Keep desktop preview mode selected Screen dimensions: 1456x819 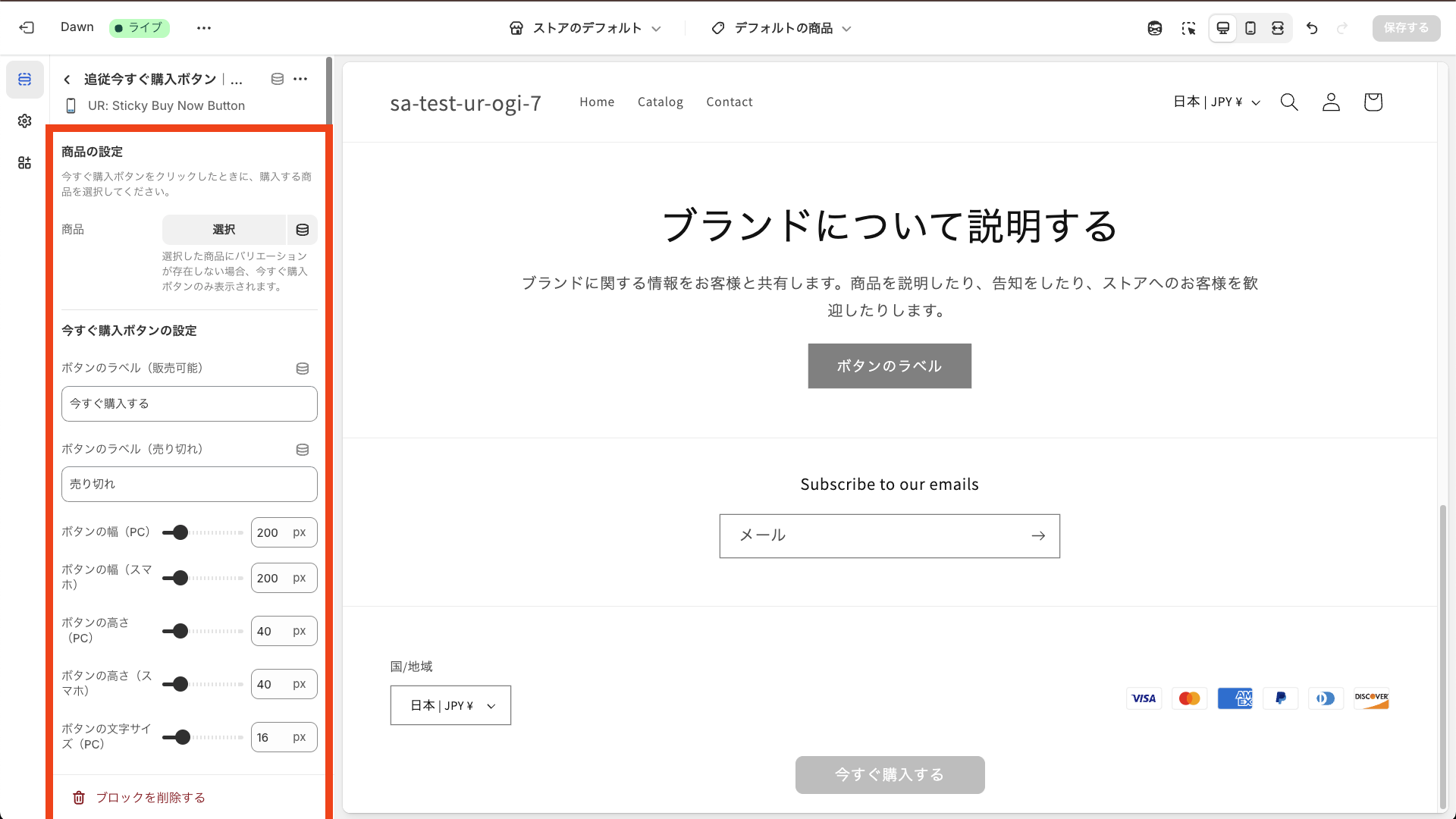click(x=1222, y=28)
